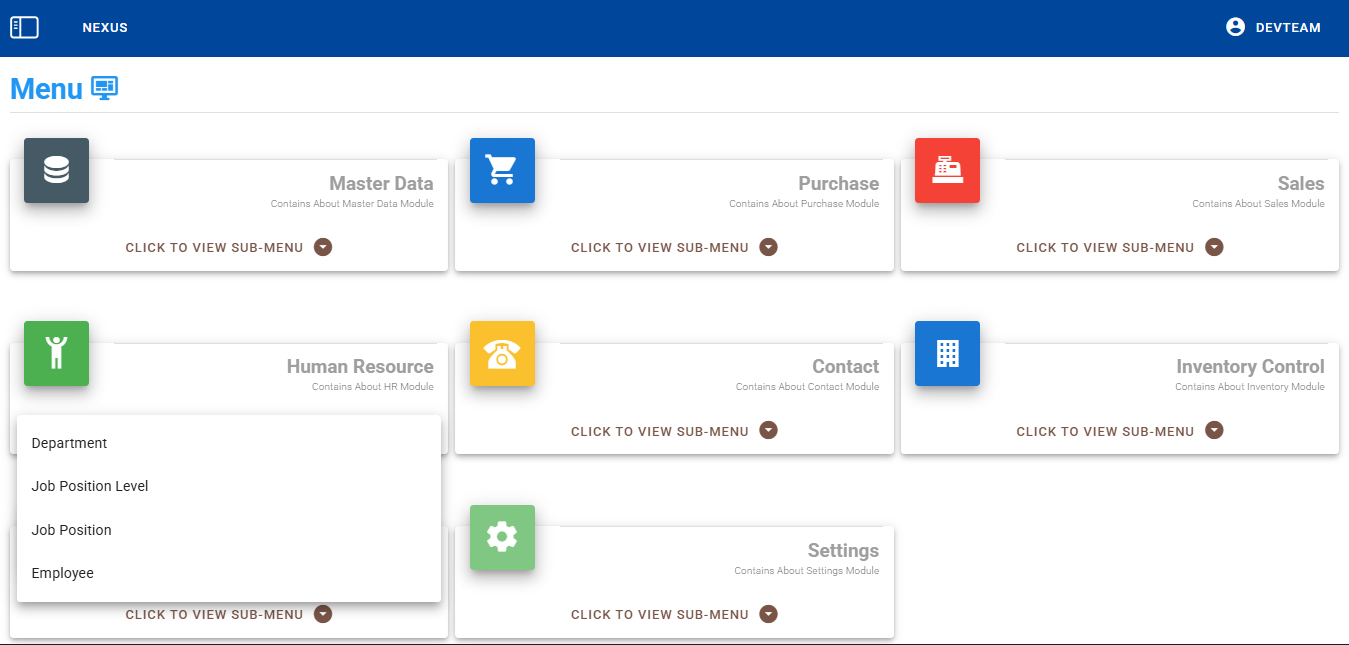This screenshot has height=645, width=1349.
Task: Click the monitor icon beside Menu heading
Action: (x=105, y=88)
